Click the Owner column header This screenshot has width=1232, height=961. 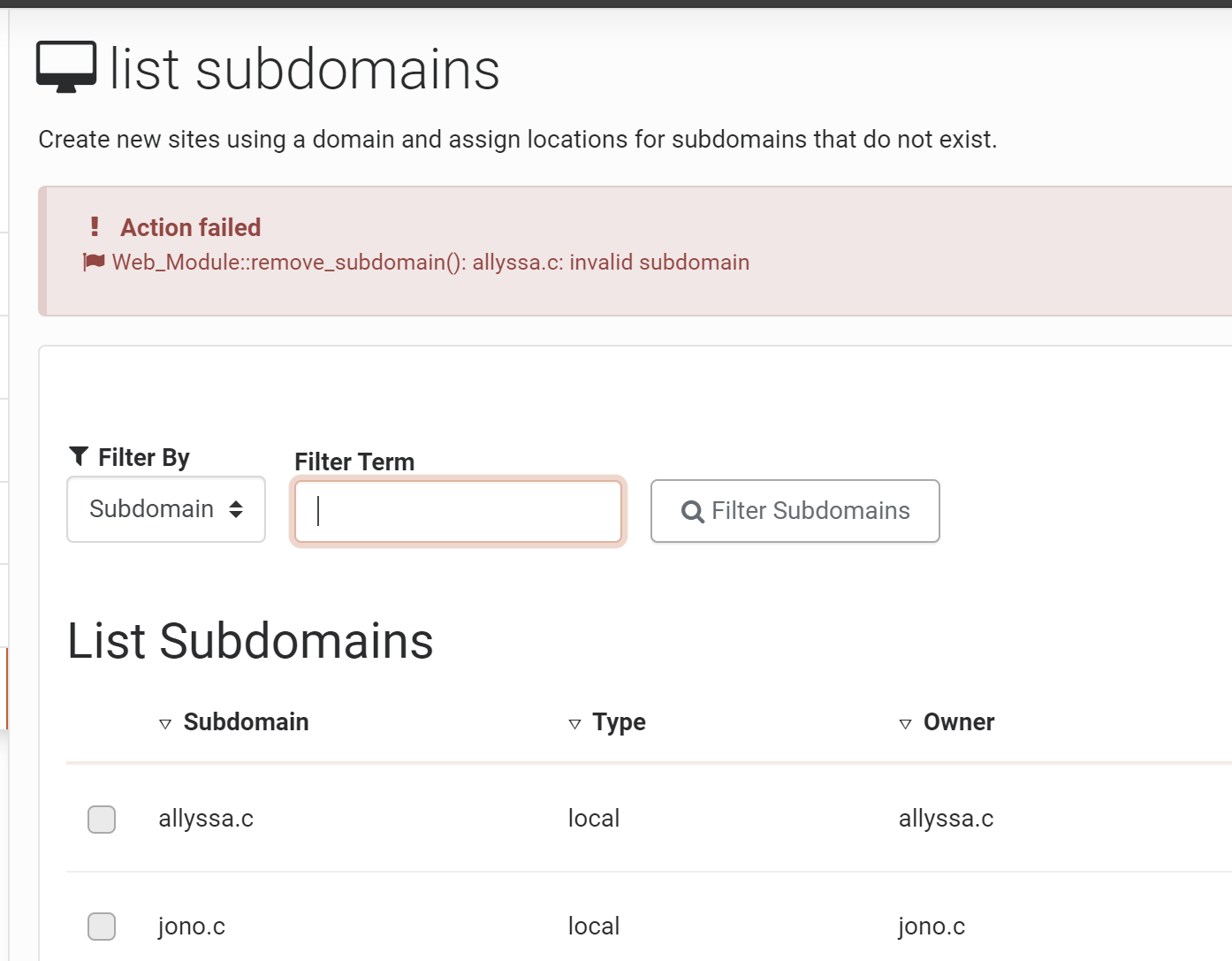tap(959, 722)
